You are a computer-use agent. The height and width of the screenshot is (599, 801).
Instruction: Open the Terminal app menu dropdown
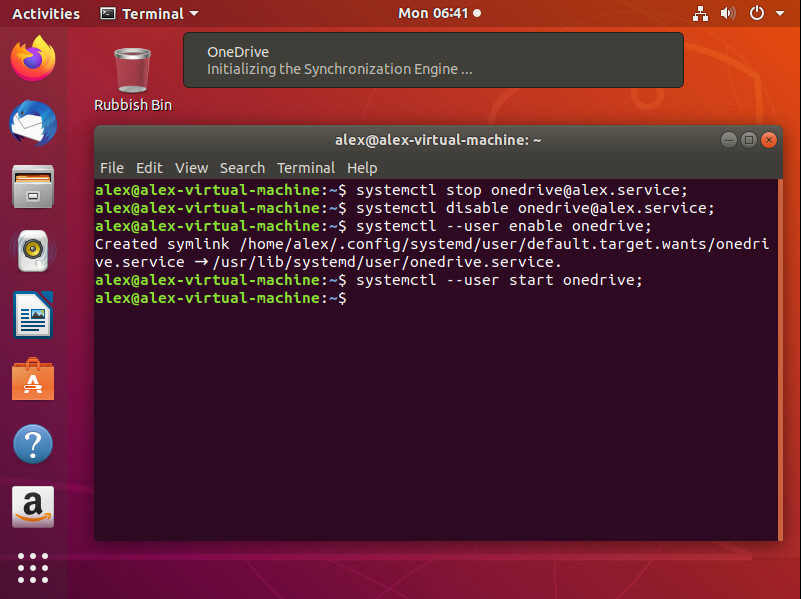pos(149,14)
